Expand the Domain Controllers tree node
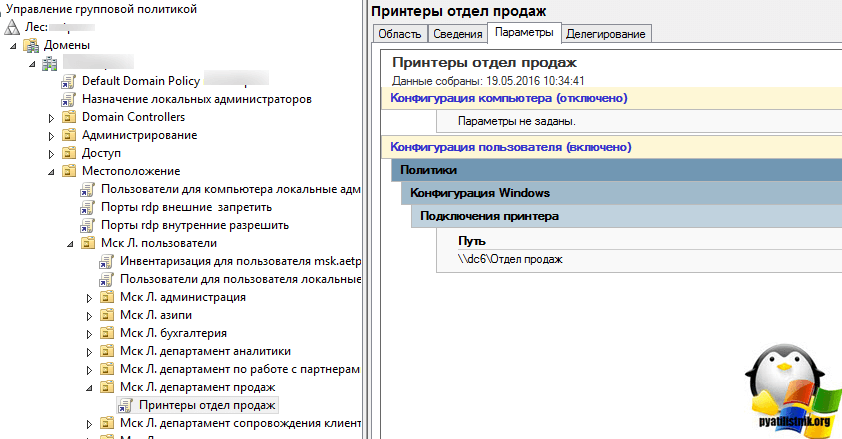Image resolution: width=842 pixels, height=439 pixels. pyautogui.click(x=52, y=117)
